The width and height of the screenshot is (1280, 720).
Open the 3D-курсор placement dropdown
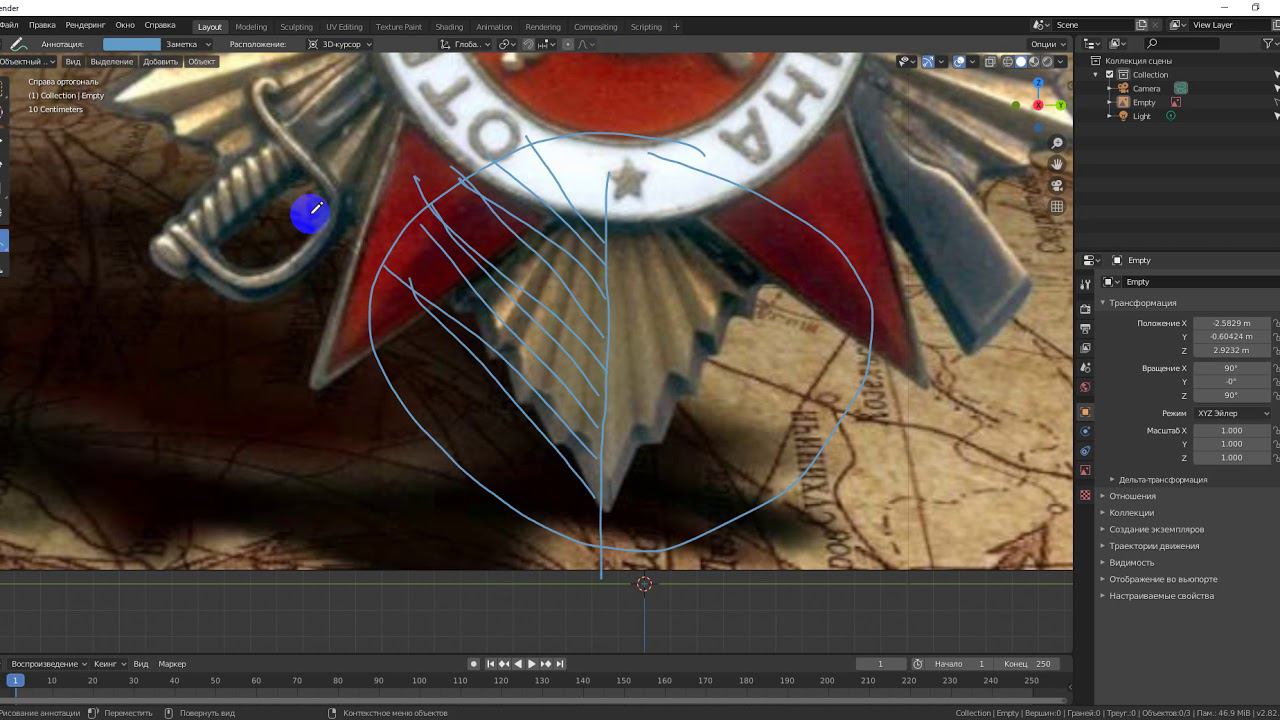(340, 44)
